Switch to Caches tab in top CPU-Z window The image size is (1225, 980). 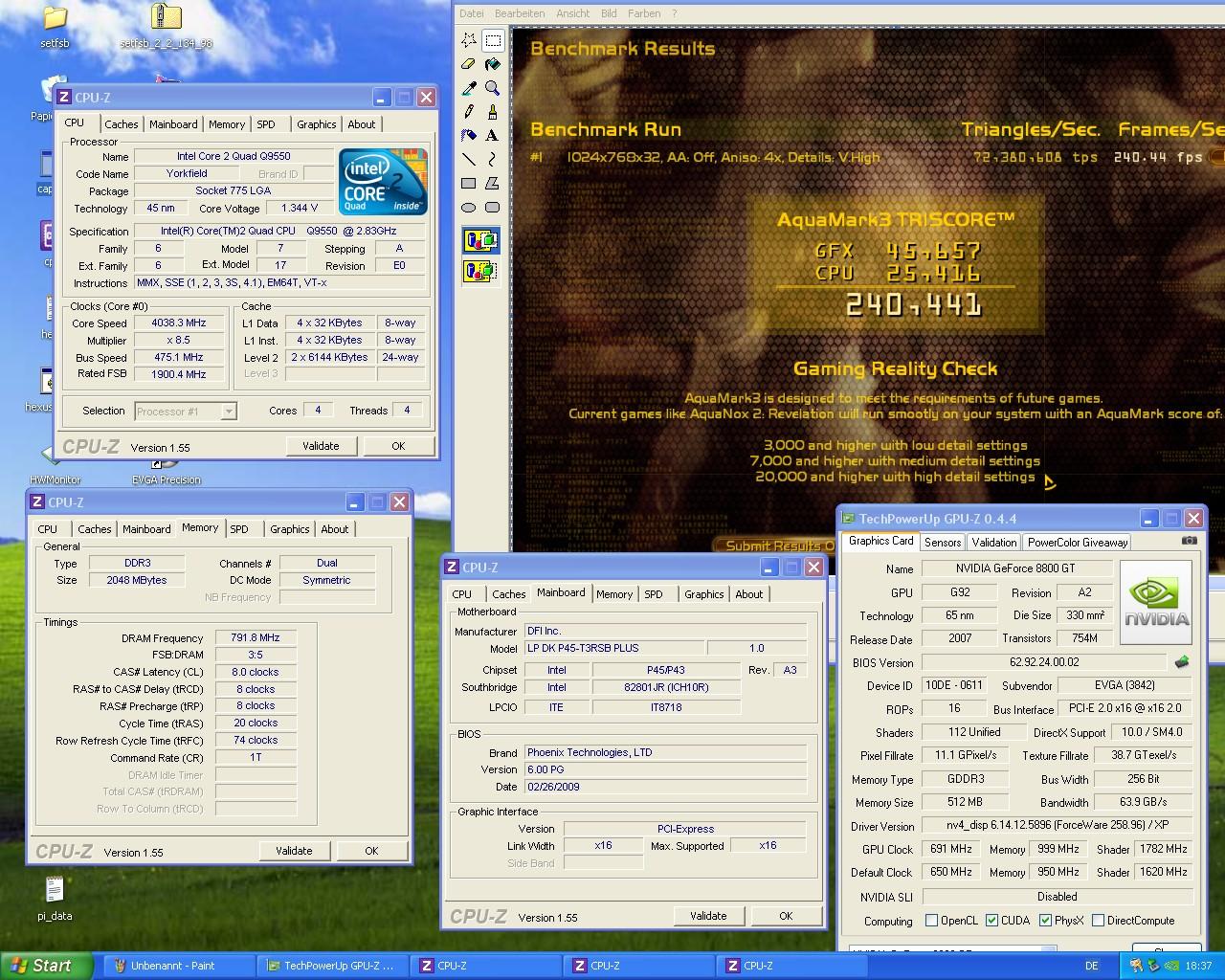122,124
